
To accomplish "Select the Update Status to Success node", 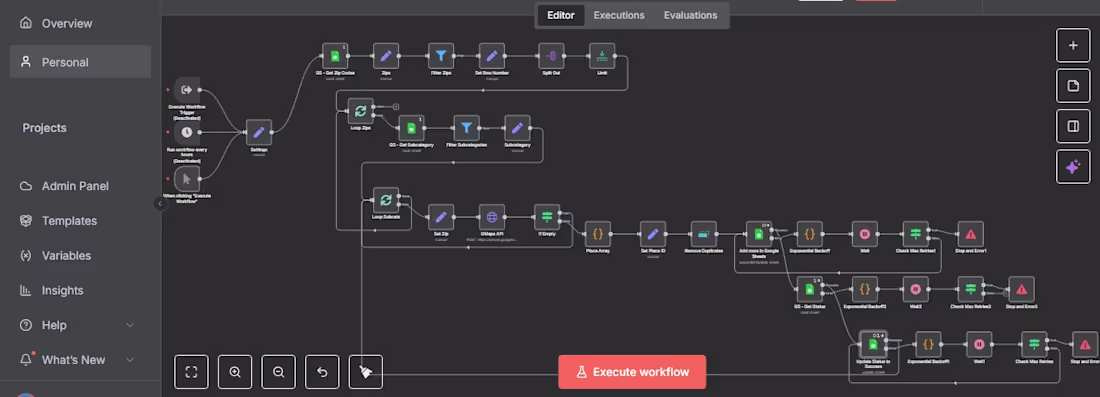I will coord(873,344).
